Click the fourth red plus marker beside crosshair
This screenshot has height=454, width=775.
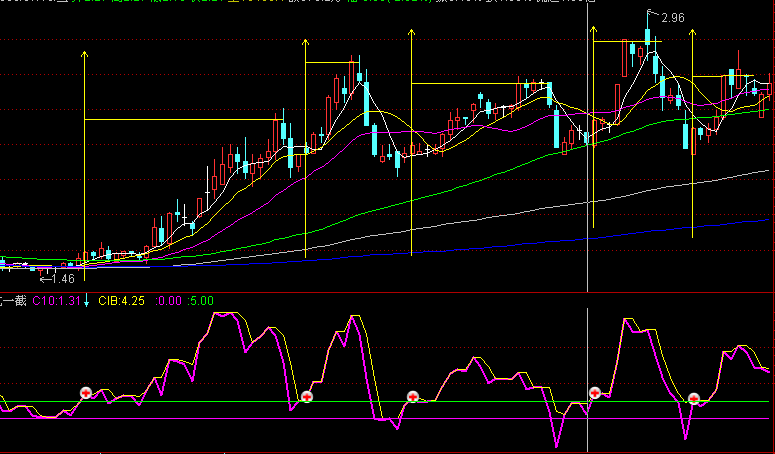(595, 393)
